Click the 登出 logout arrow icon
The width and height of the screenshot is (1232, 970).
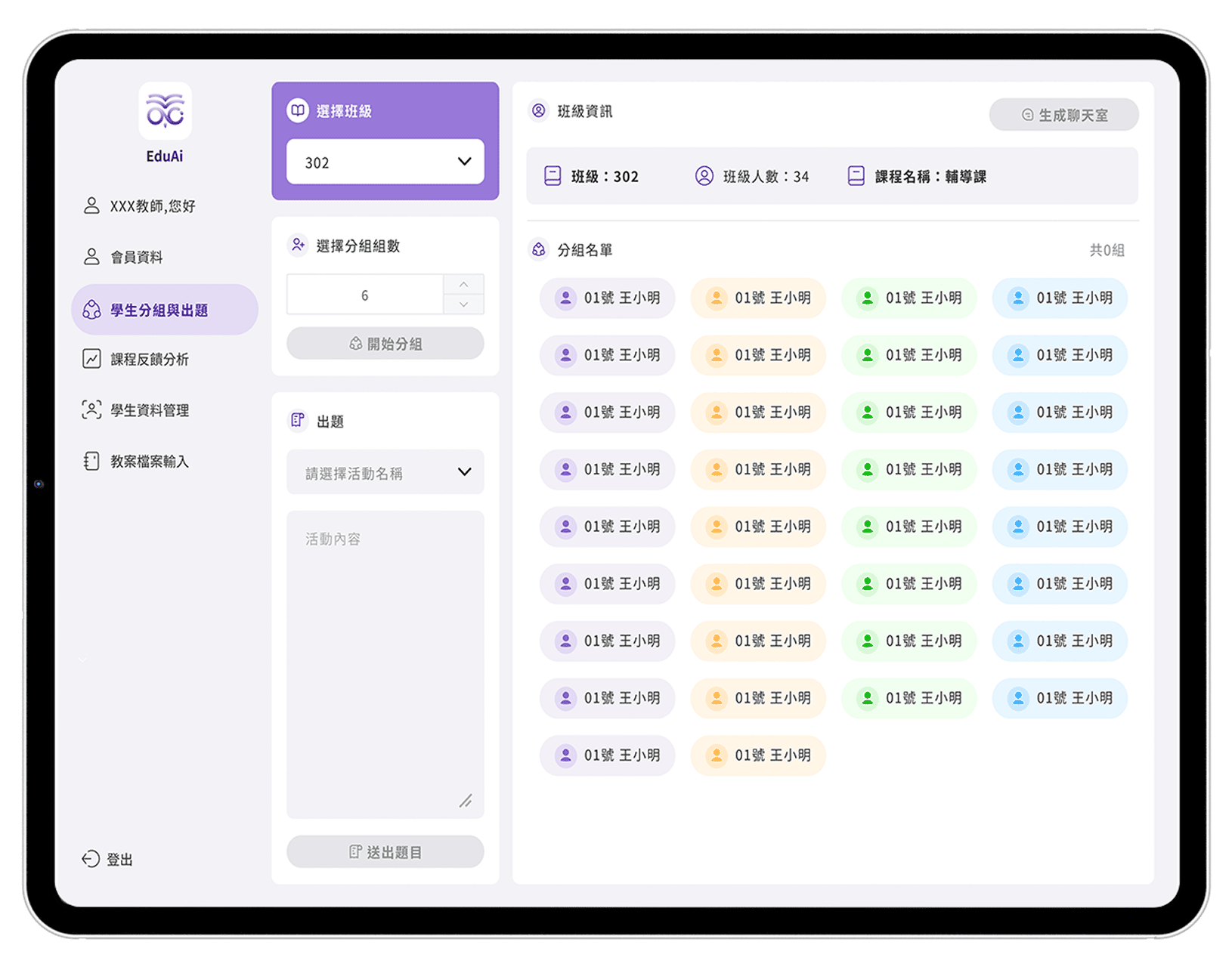pos(91,859)
